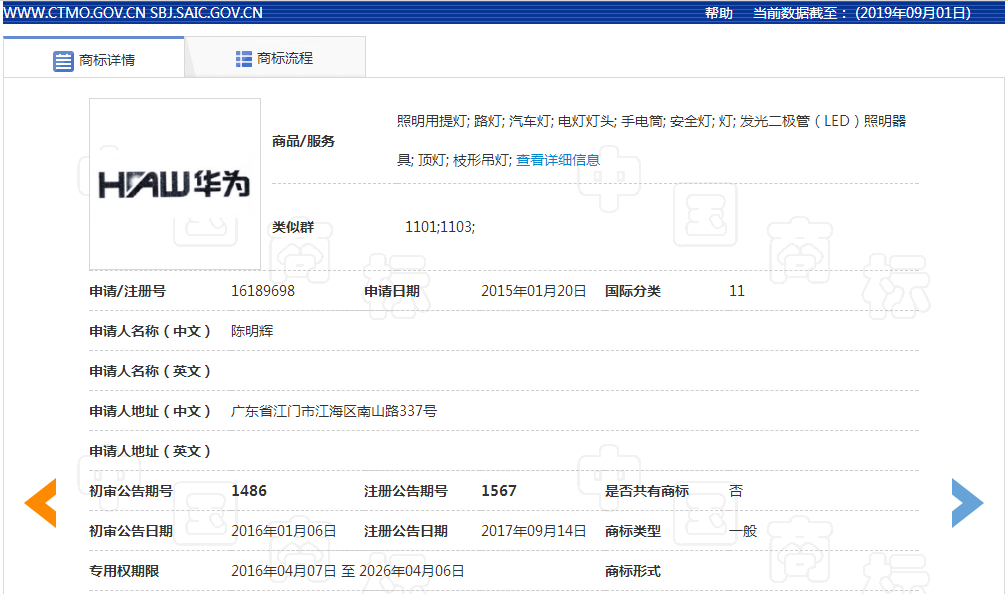Screen dimensions: 1008x594
Task: Click the 申请人名称（中文） label
Action: (x=150, y=331)
